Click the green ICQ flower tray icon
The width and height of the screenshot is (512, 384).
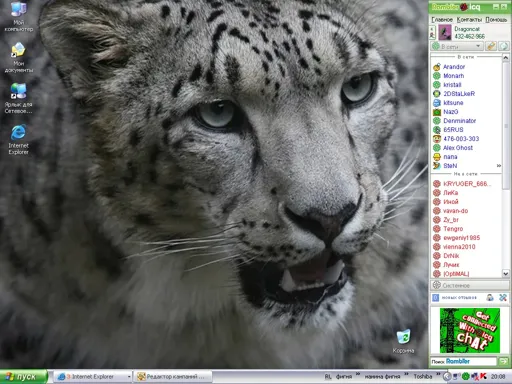point(466,377)
